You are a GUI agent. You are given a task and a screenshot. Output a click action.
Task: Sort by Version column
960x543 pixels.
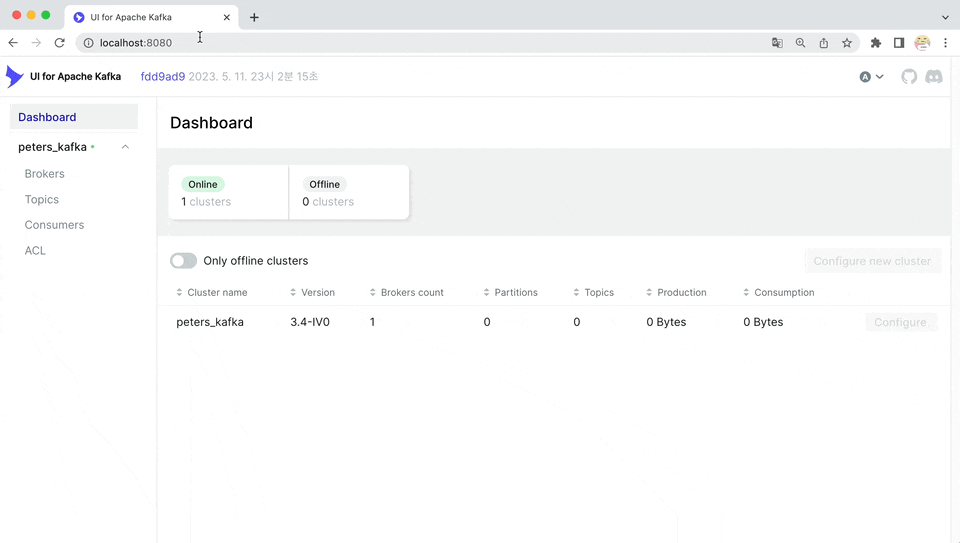(312, 293)
